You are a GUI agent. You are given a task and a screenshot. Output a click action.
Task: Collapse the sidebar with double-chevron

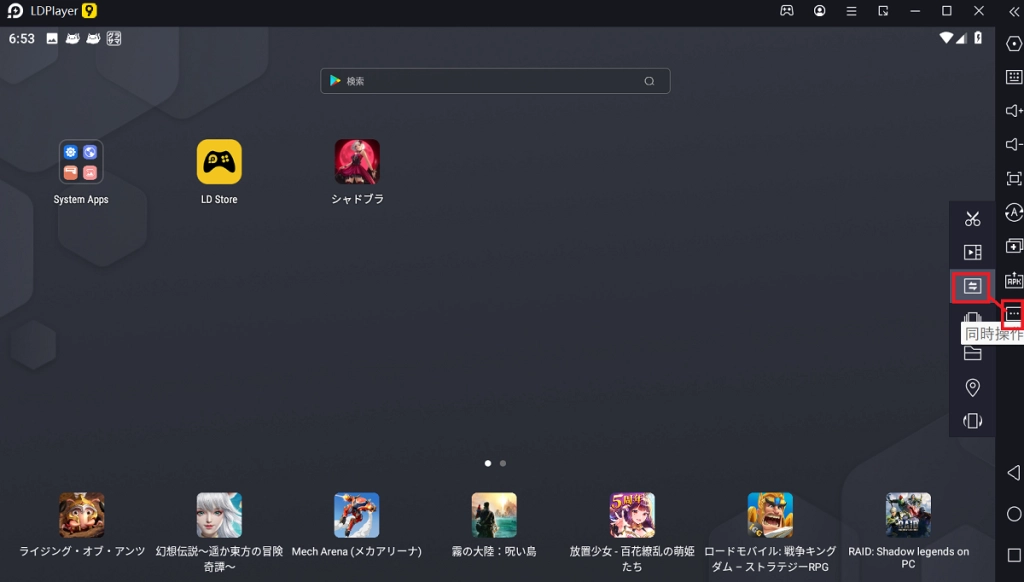[1014, 11]
